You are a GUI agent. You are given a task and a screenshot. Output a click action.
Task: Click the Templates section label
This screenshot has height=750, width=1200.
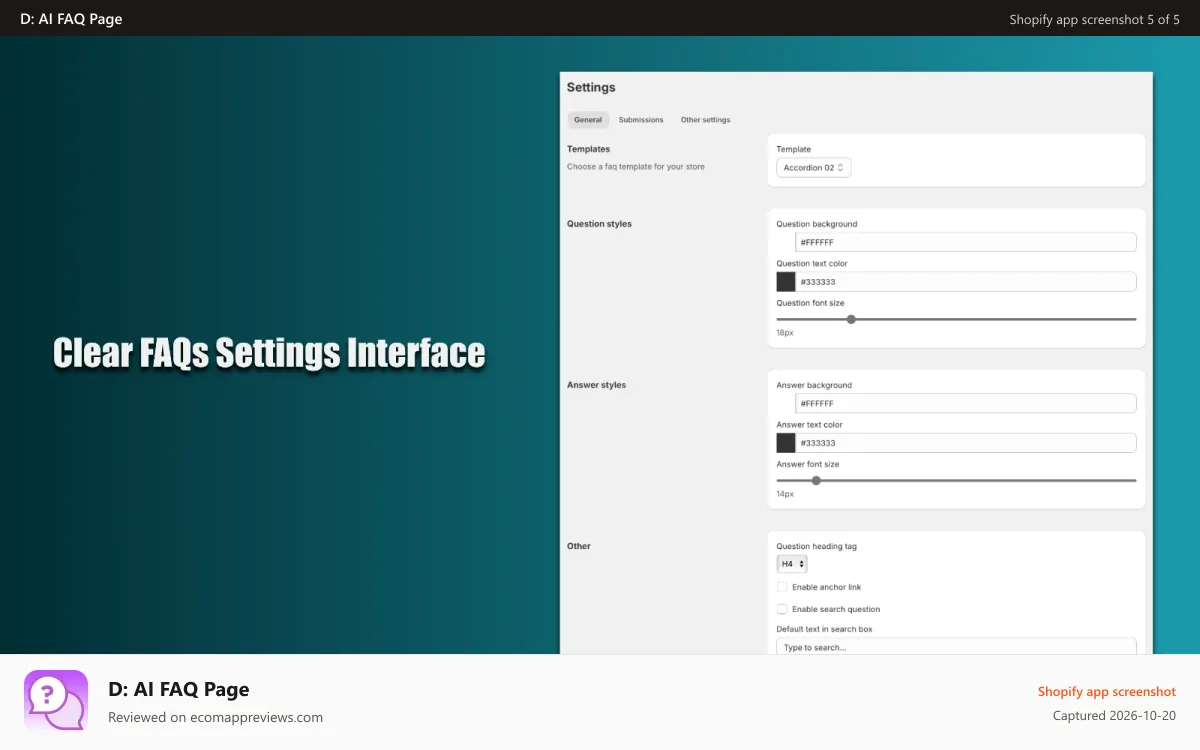tap(588, 149)
